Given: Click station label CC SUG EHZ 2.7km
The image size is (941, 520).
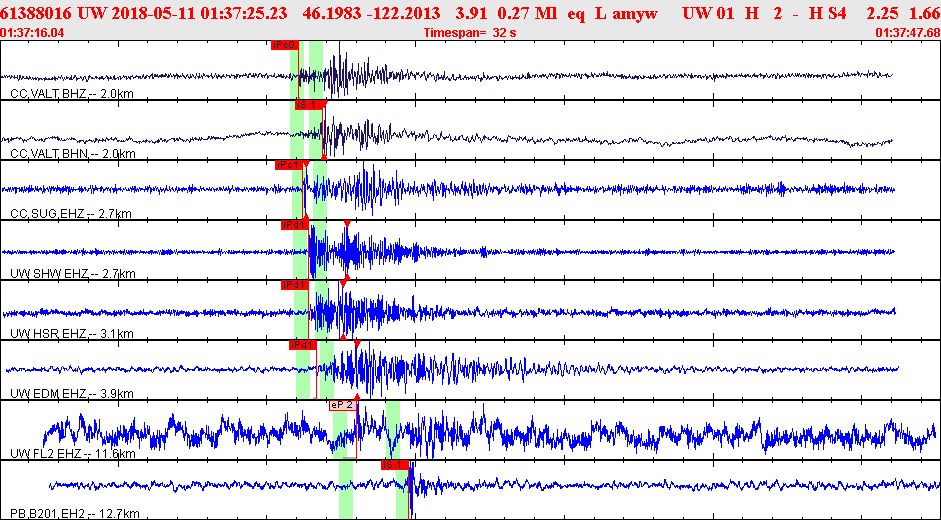Looking at the screenshot, I should click(x=71, y=214).
